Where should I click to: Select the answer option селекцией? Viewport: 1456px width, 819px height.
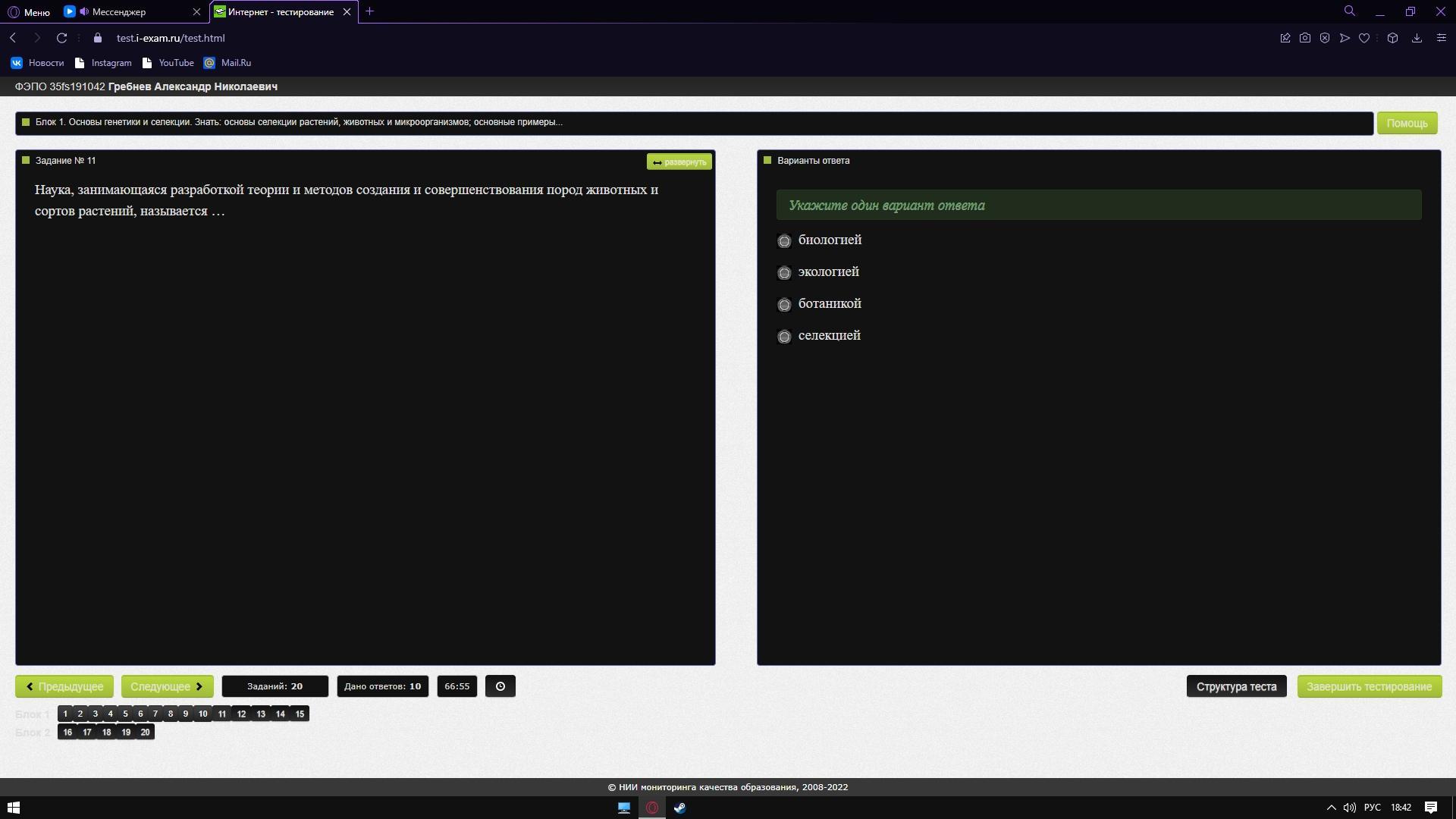tap(785, 337)
